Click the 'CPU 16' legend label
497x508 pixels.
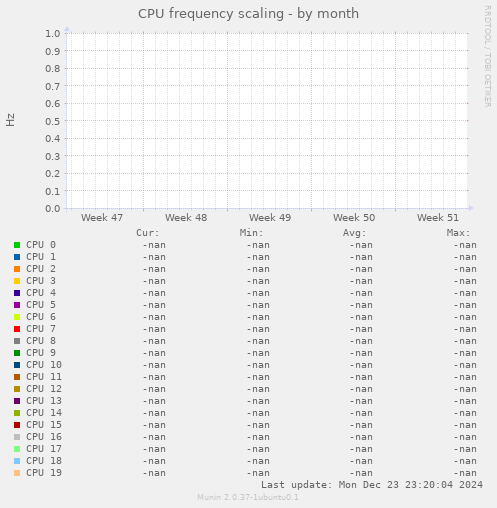[44, 437]
